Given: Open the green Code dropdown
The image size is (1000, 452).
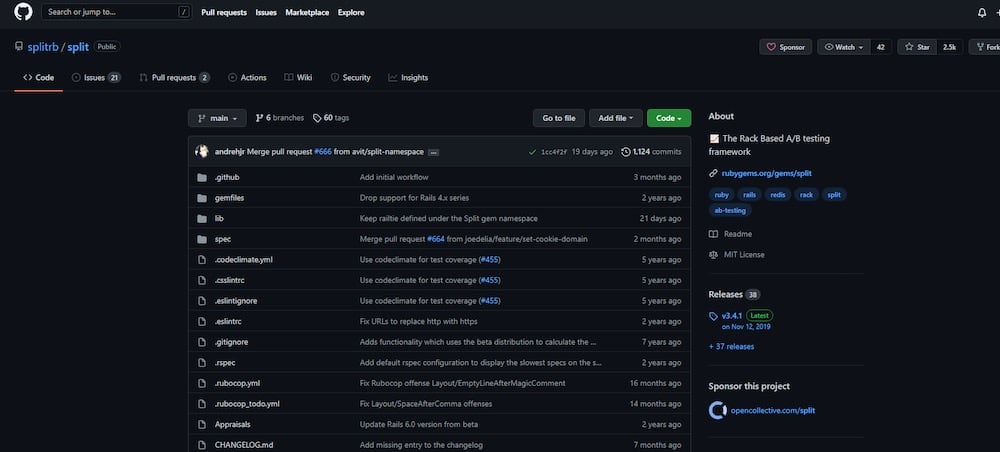Looking at the screenshot, I should tap(668, 118).
